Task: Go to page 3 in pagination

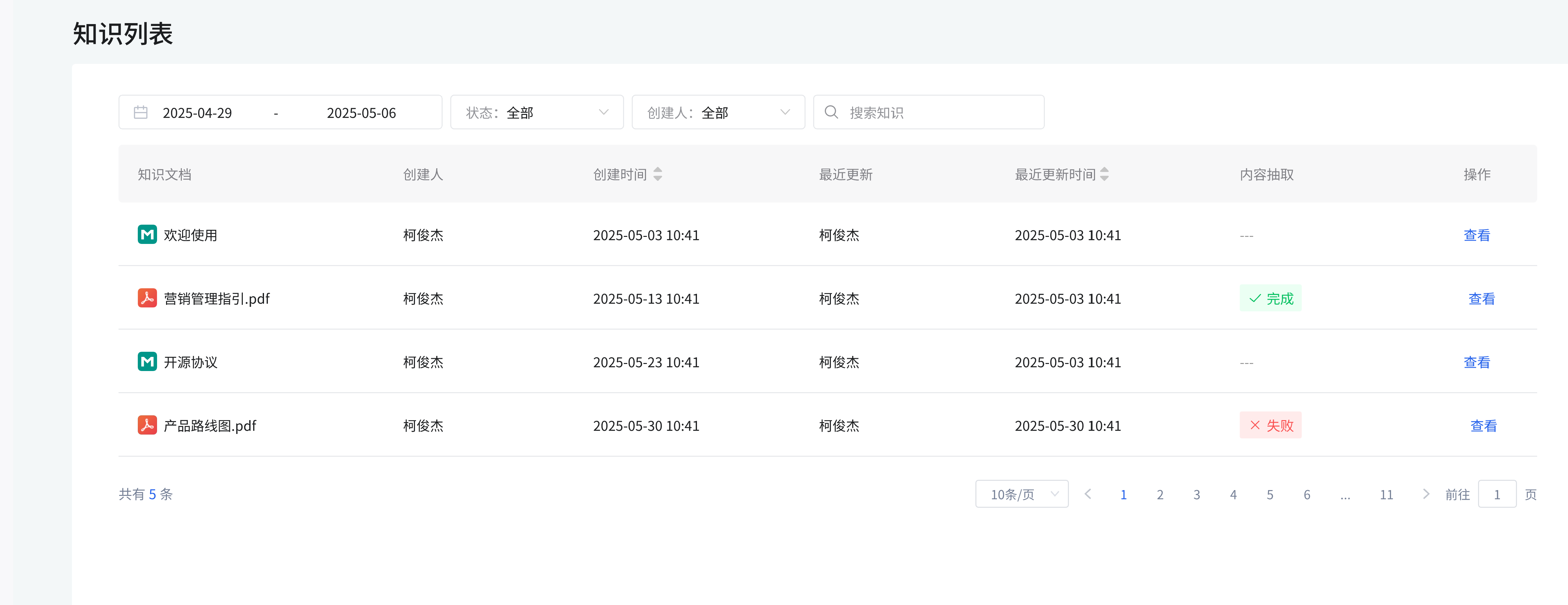Action: click(x=1197, y=494)
